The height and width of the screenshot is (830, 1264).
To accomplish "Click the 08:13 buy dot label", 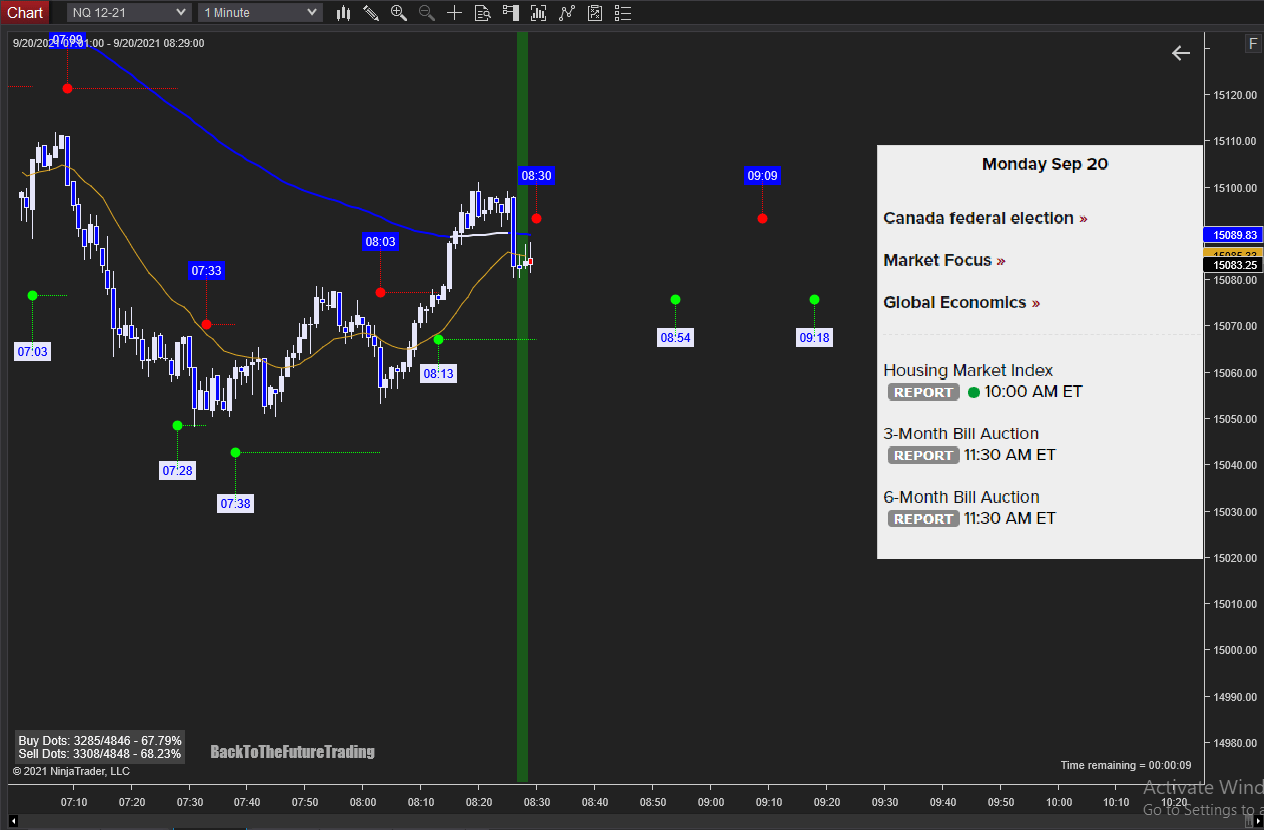I will [x=438, y=374].
